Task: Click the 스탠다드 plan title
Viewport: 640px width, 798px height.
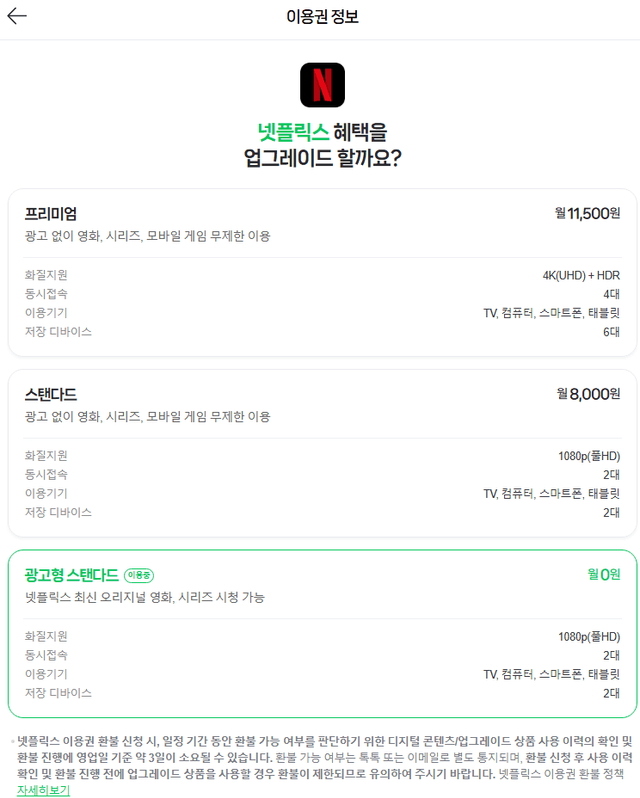Action: coord(51,394)
